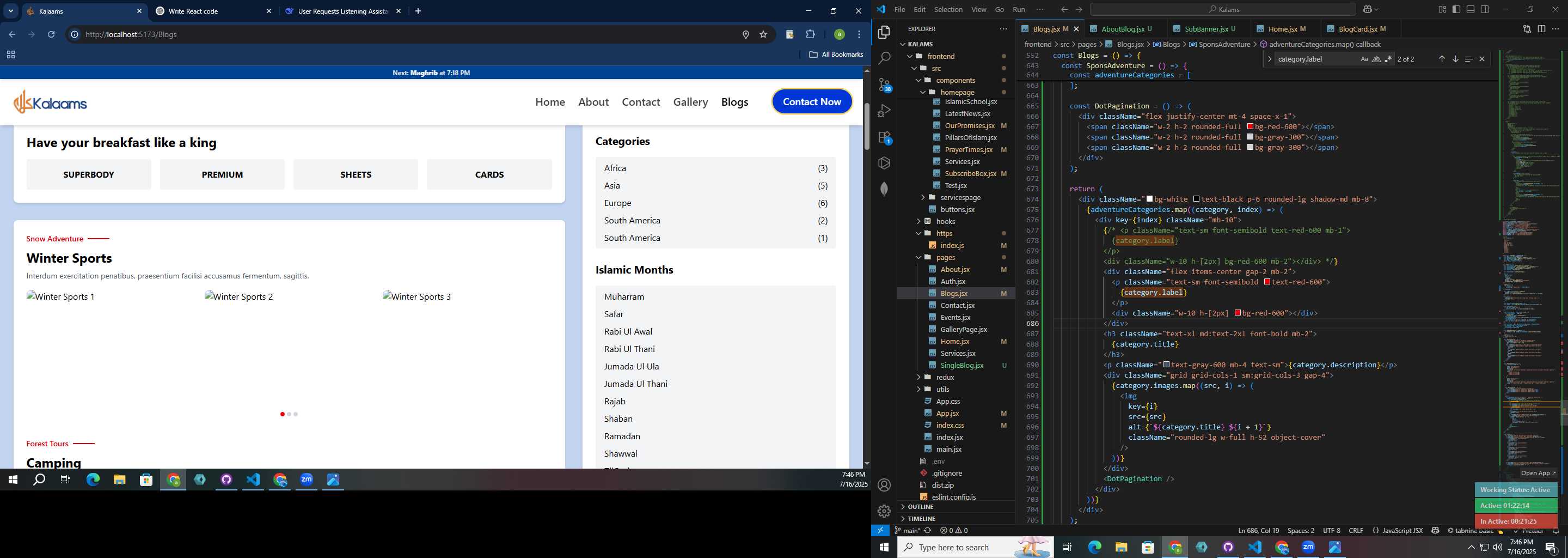Click the red bg-red-600 color swatch on line 667
The height and width of the screenshot is (558, 1568).
(x=1250, y=127)
